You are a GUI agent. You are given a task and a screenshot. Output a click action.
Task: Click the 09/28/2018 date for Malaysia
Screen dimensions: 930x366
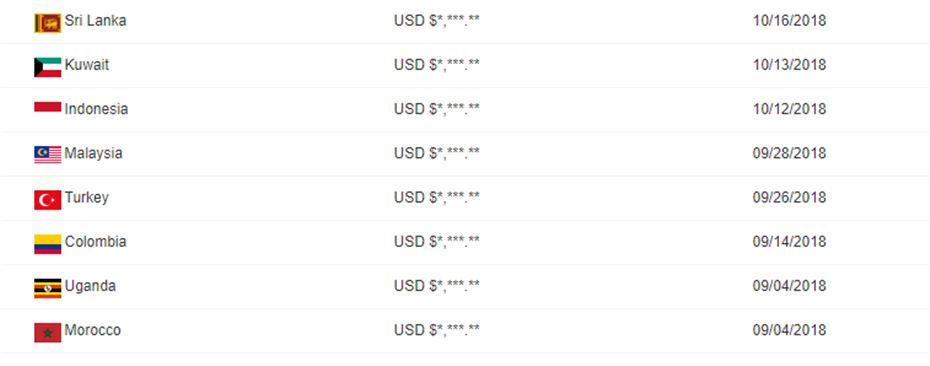(x=789, y=153)
